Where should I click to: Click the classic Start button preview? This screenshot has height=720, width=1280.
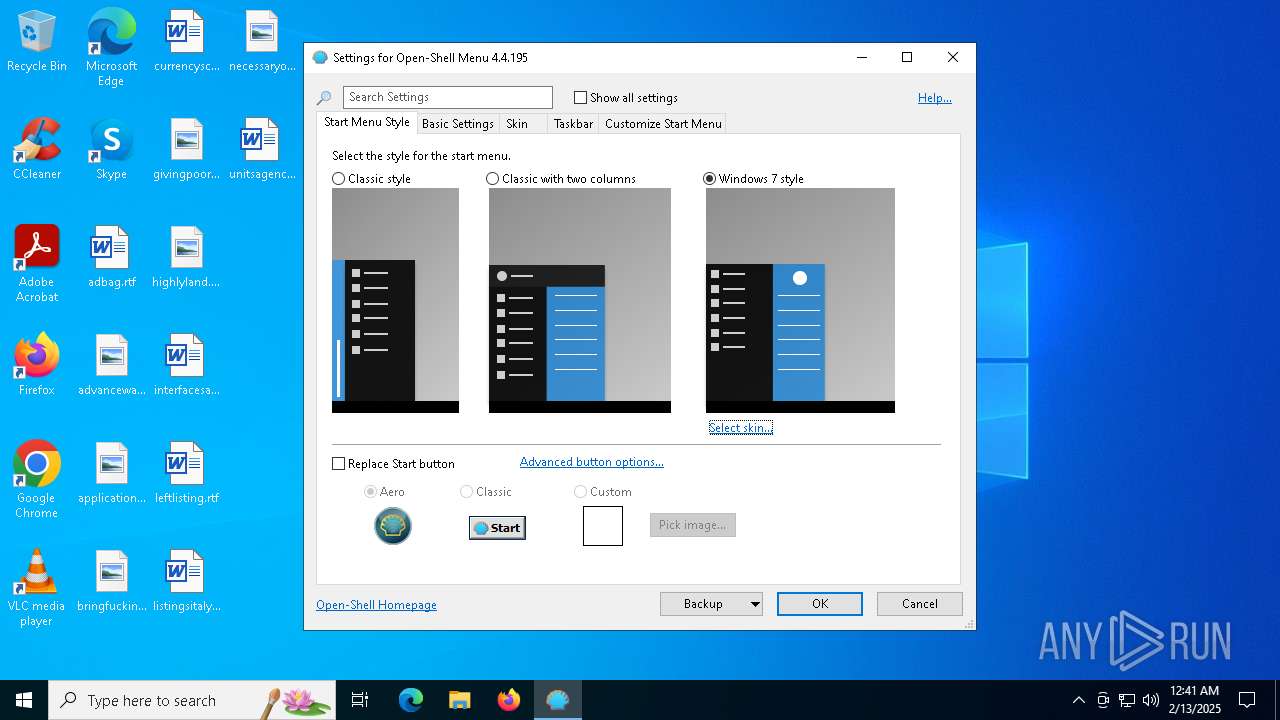point(497,528)
